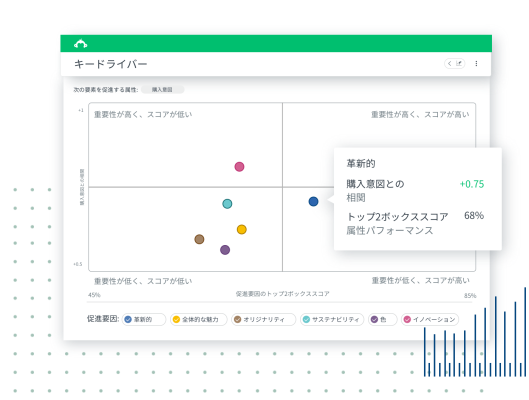The width and height of the screenshot is (529, 400).
Task: Toggle the オリジナリティ driver chip
Action: click(x=263, y=319)
